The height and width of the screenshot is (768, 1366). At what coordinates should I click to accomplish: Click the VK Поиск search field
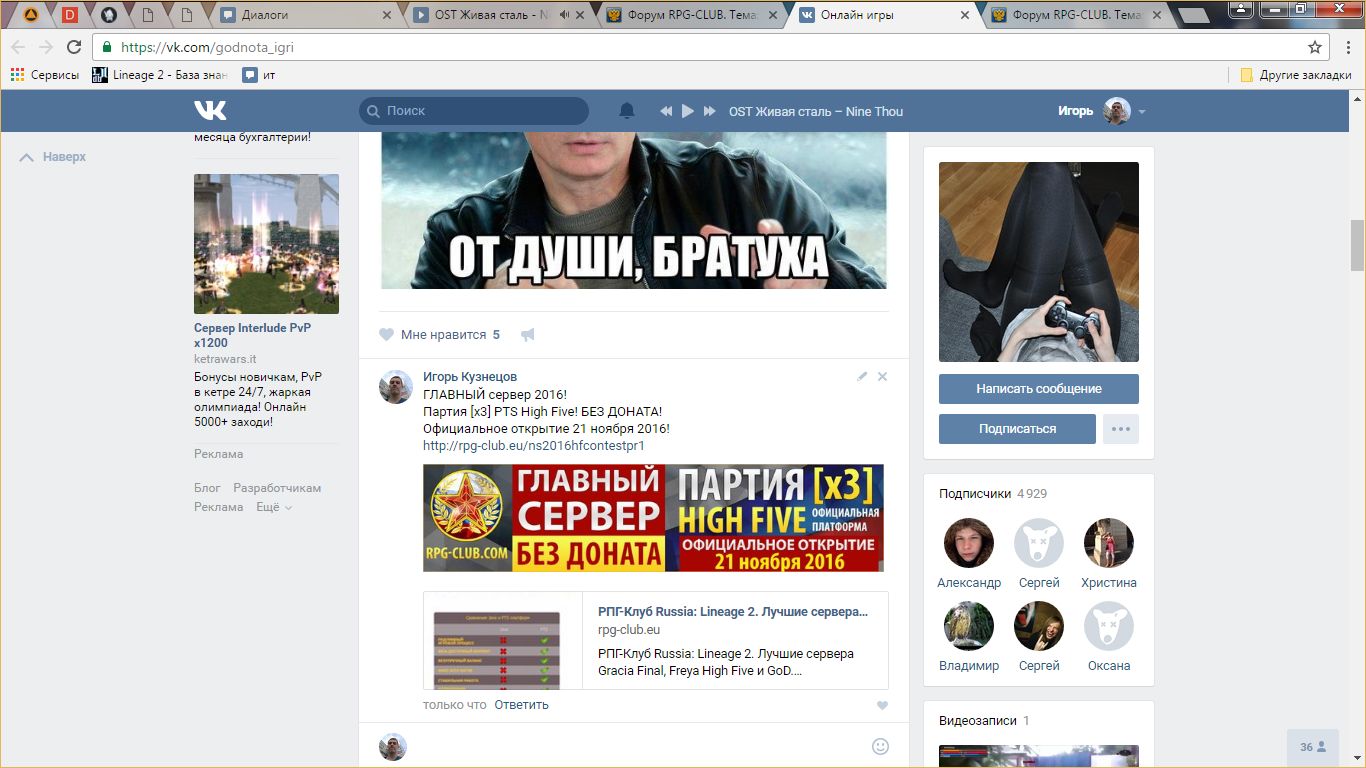[474, 111]
